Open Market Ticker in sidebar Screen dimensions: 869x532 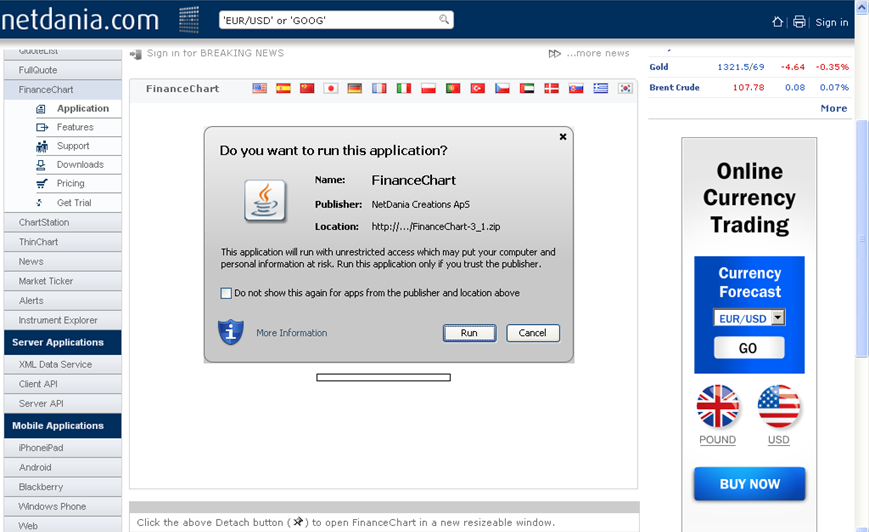tap(63, 281)
